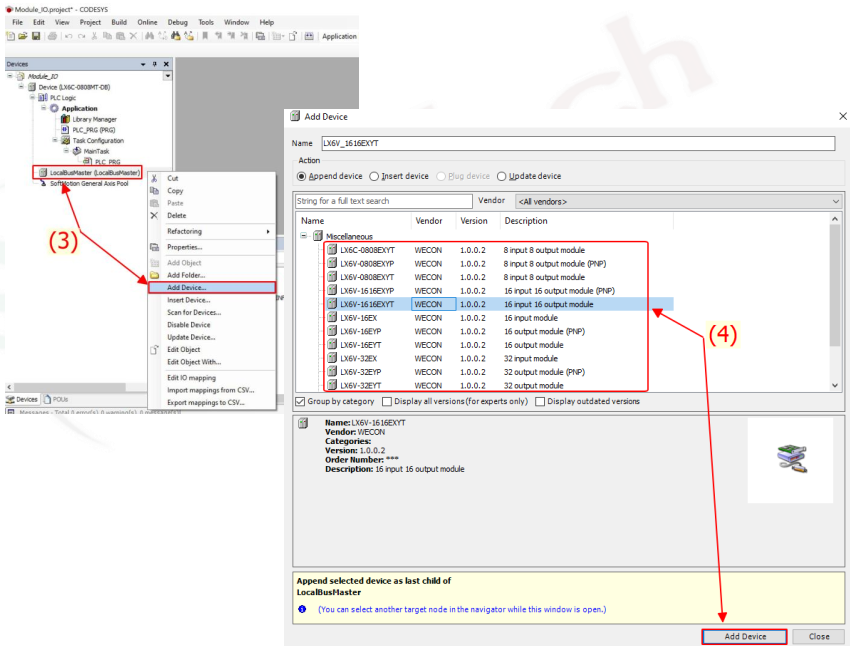Screen dimensions: 850x646
Task: Click the Add Folder icon in the context menu
Action: click(x=154, y=275)
